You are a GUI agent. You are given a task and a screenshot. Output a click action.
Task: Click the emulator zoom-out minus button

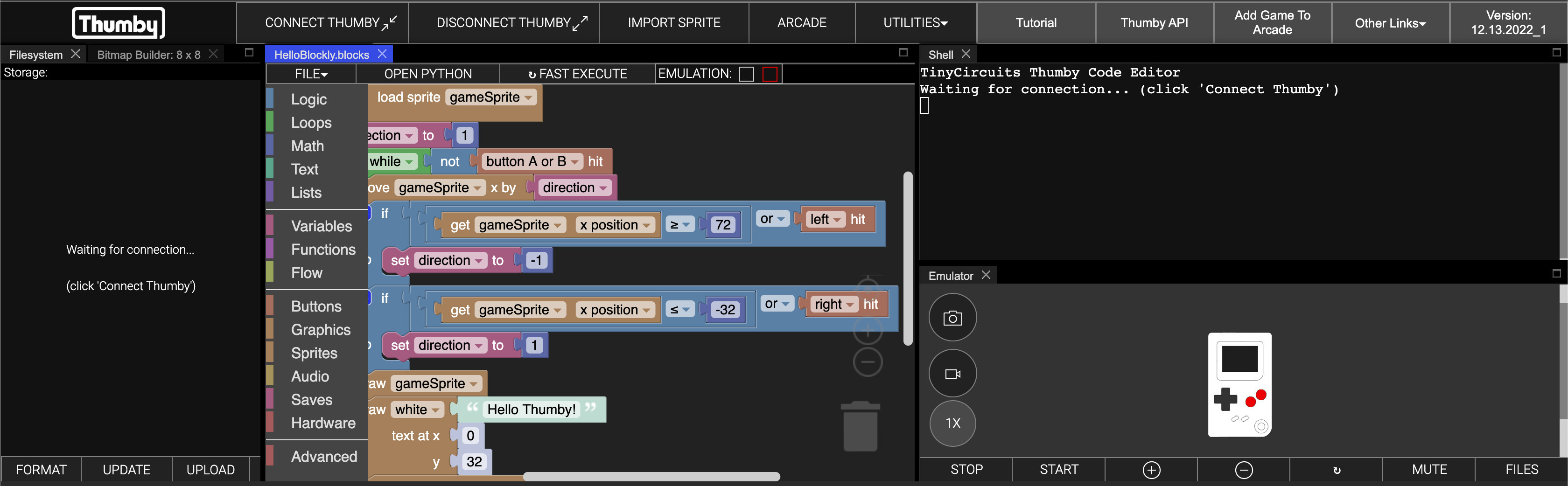1244,470
